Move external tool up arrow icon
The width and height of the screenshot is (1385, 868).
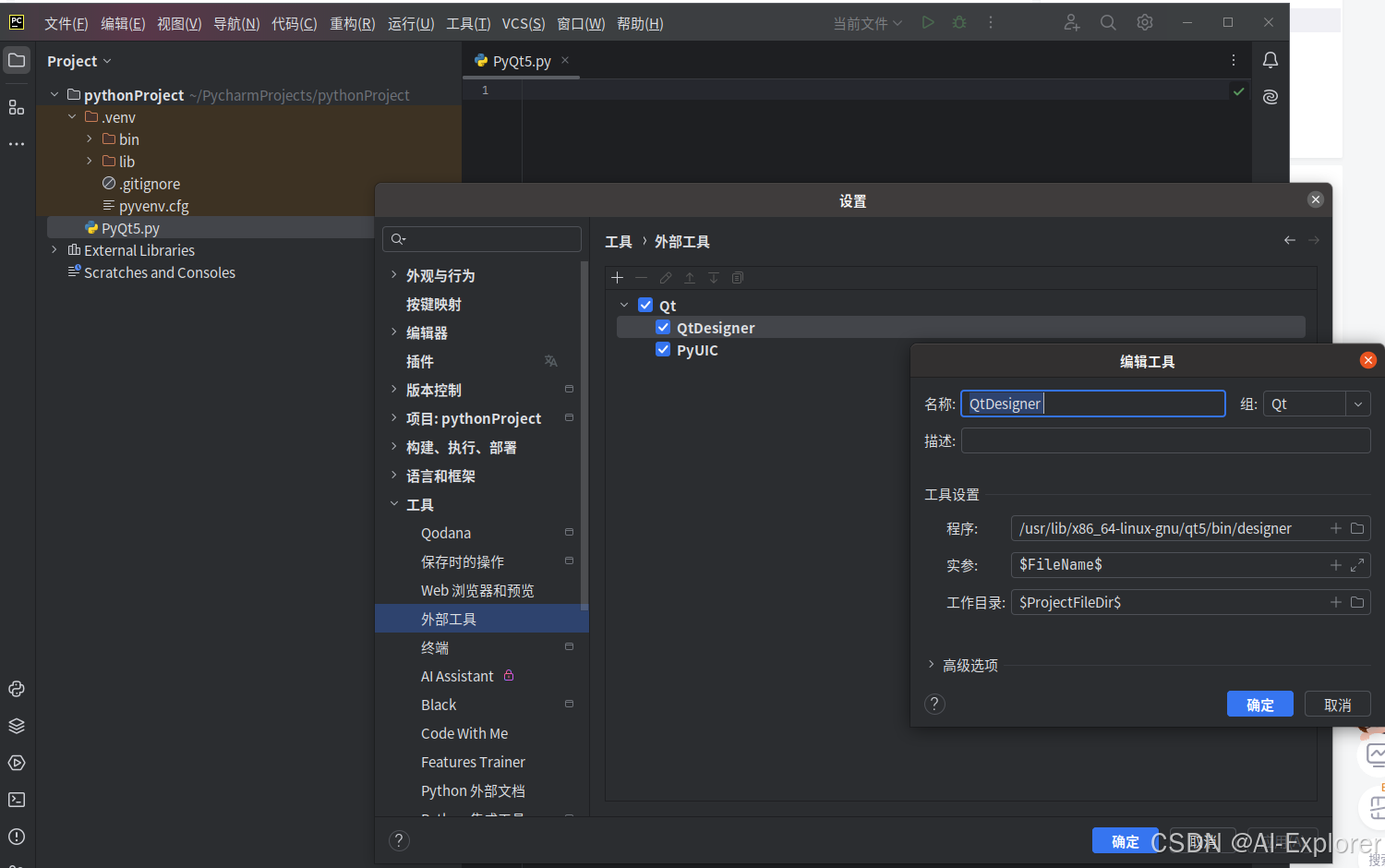(x=690, y=278)
